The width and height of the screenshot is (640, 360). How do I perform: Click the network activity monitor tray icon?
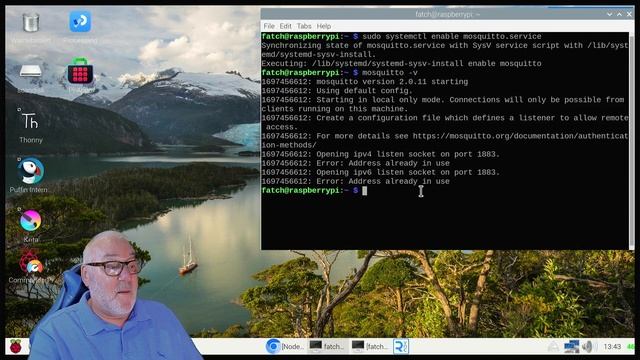point(631,347)
